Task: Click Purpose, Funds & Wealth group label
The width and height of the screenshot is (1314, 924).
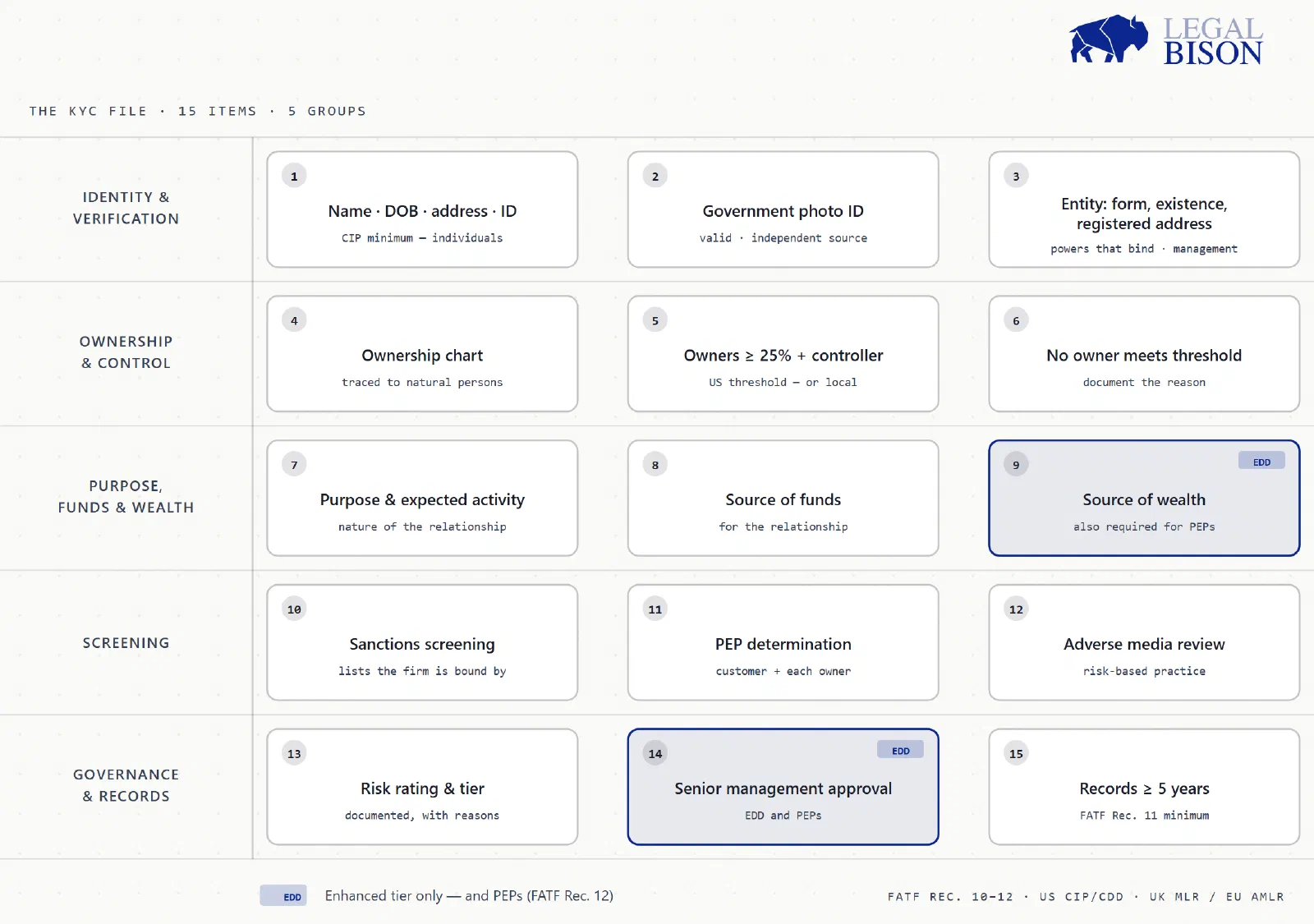Action: 126,497
